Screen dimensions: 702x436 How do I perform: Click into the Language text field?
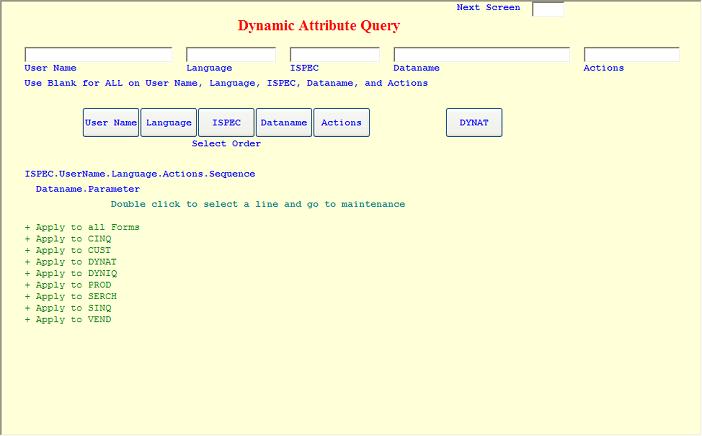pos(231,55)
